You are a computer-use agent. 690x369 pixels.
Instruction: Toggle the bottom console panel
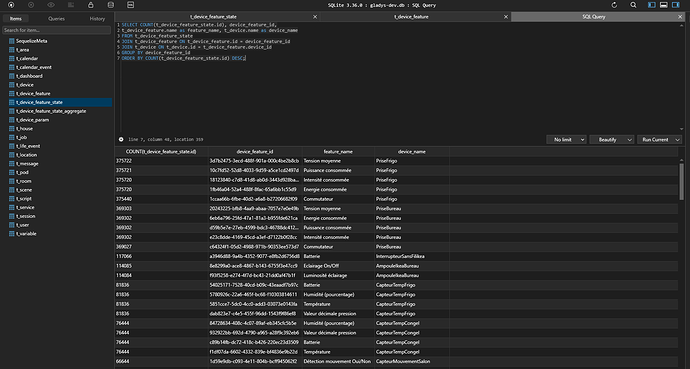click(664, 5)
